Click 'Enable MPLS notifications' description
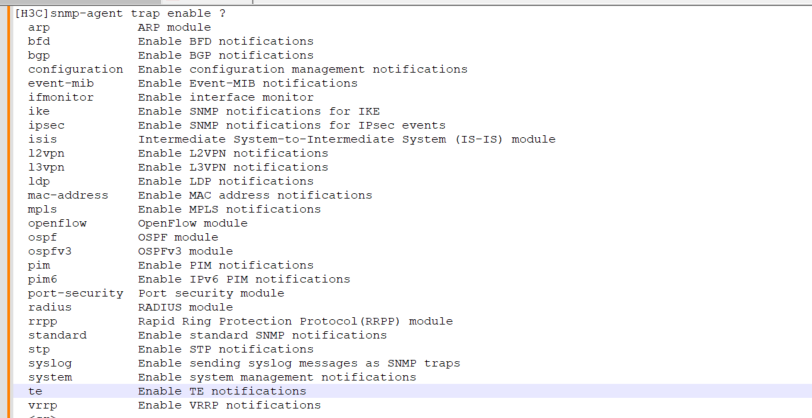This screenshot has width=812, height=418. tap(229, 209)
